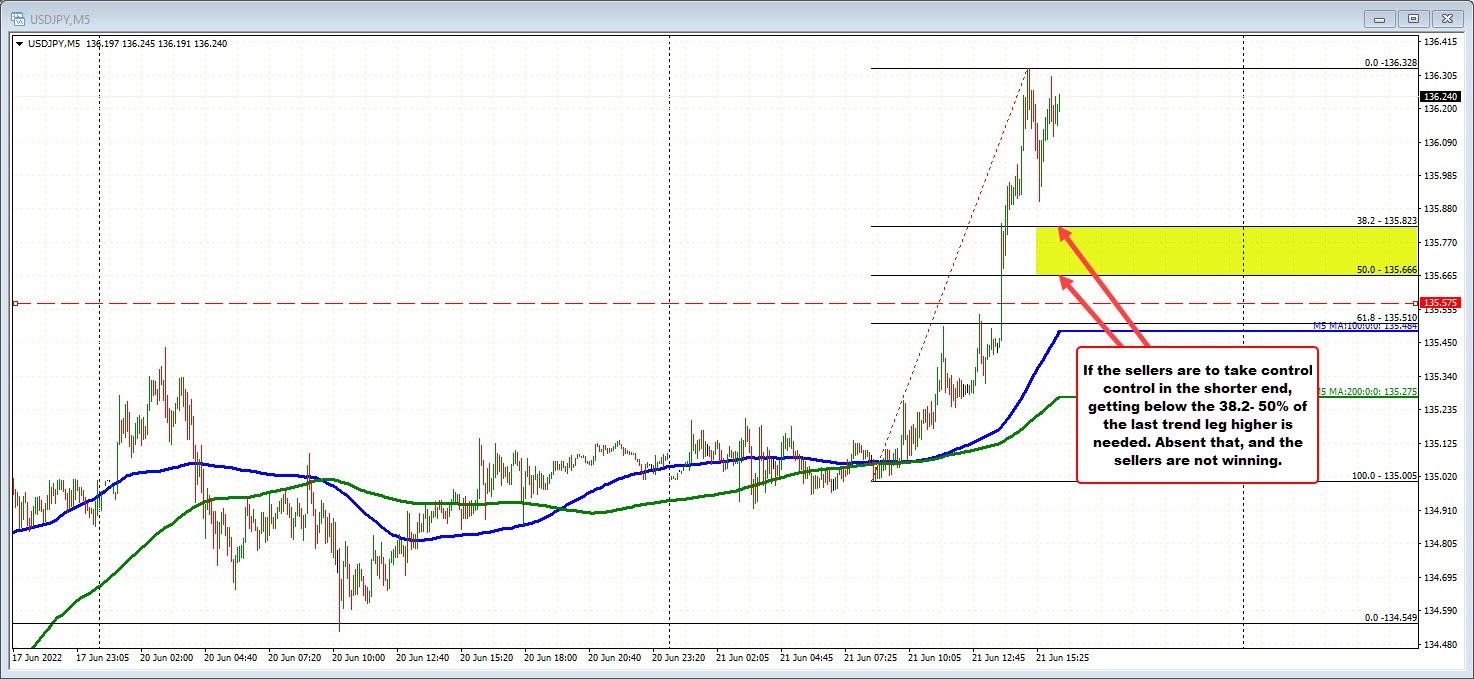Click the 20 Jun 18:00 time axis label
The image size is (1474, 679).
(552, 659)
